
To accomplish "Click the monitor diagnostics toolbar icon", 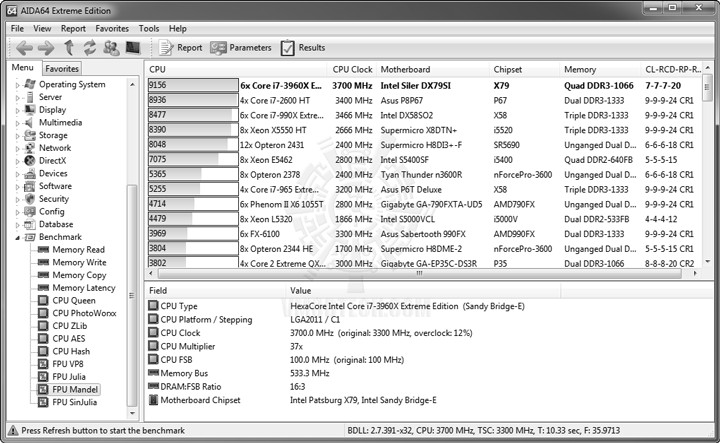I will (133, 47).
